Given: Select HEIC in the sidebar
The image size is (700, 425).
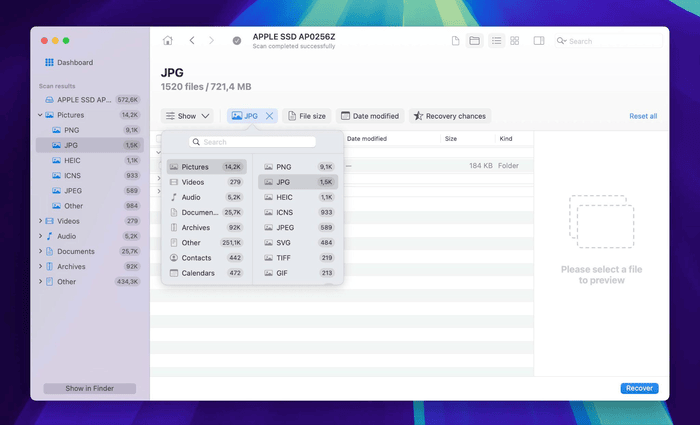Looking at the screenshot, I should 90,160.
